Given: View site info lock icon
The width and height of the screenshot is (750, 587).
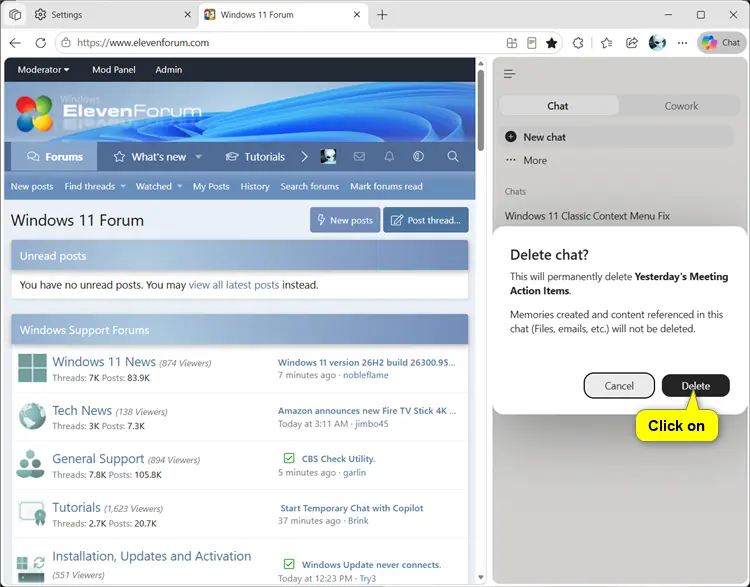Looking at the screenshot, I should tap(66, 43).
